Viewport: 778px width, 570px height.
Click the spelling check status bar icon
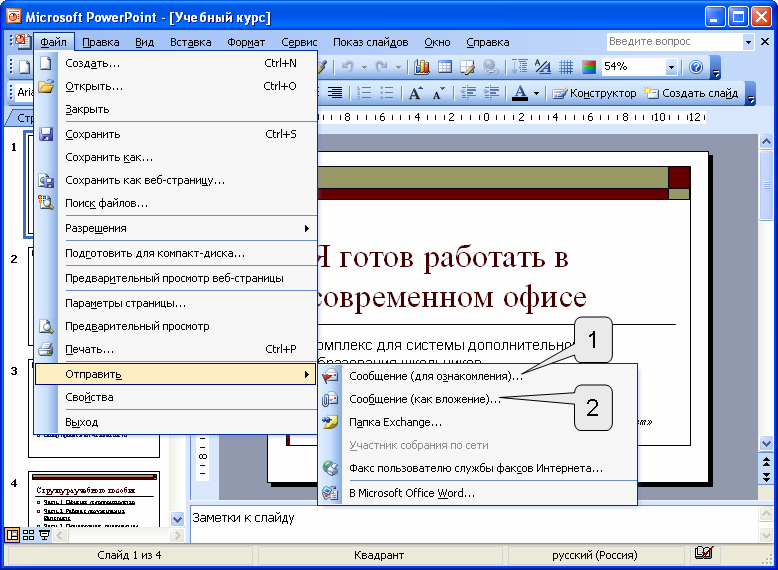(704, 552)
